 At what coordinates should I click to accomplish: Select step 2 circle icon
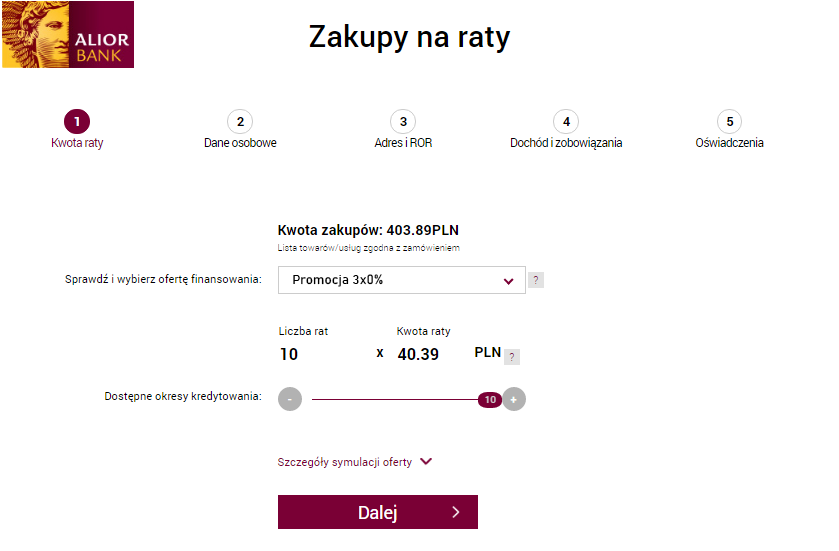pyautogui.click(x=240, y=121)
